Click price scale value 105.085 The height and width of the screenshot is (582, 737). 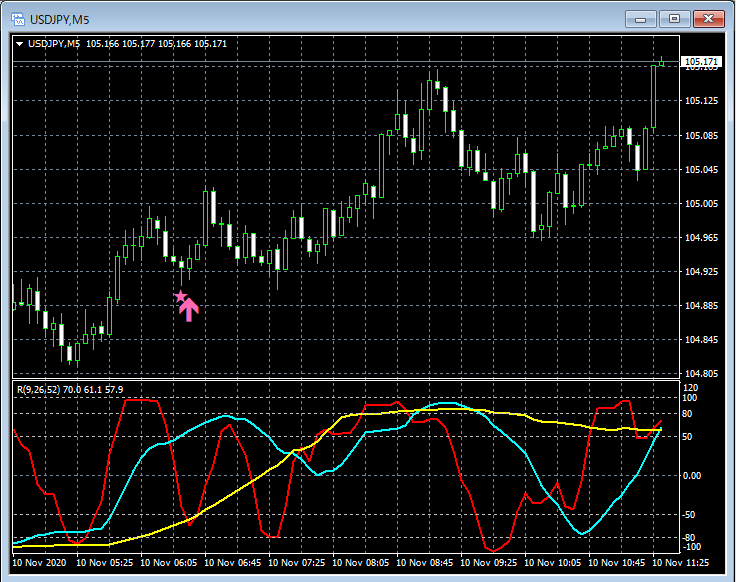701,136
